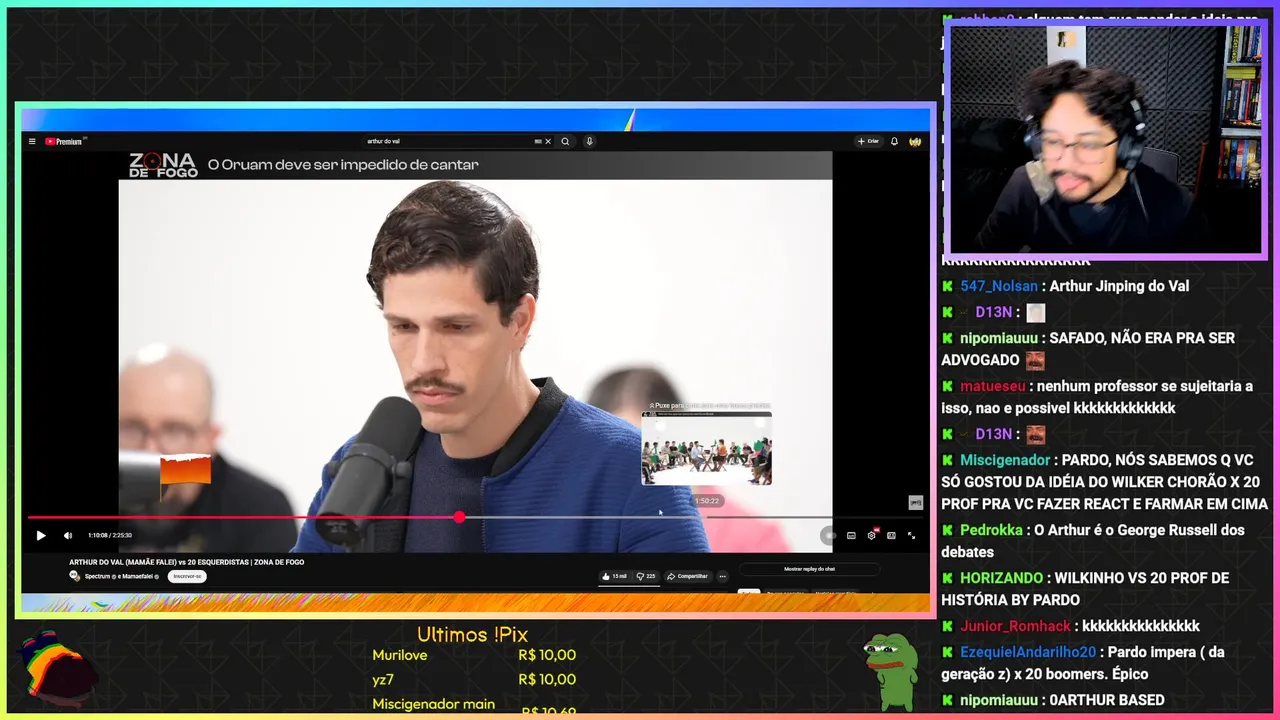The width and height of the screenshot is (1280, 720).
Task: Click chat username matueseu
Action: [x=993, y=386]
